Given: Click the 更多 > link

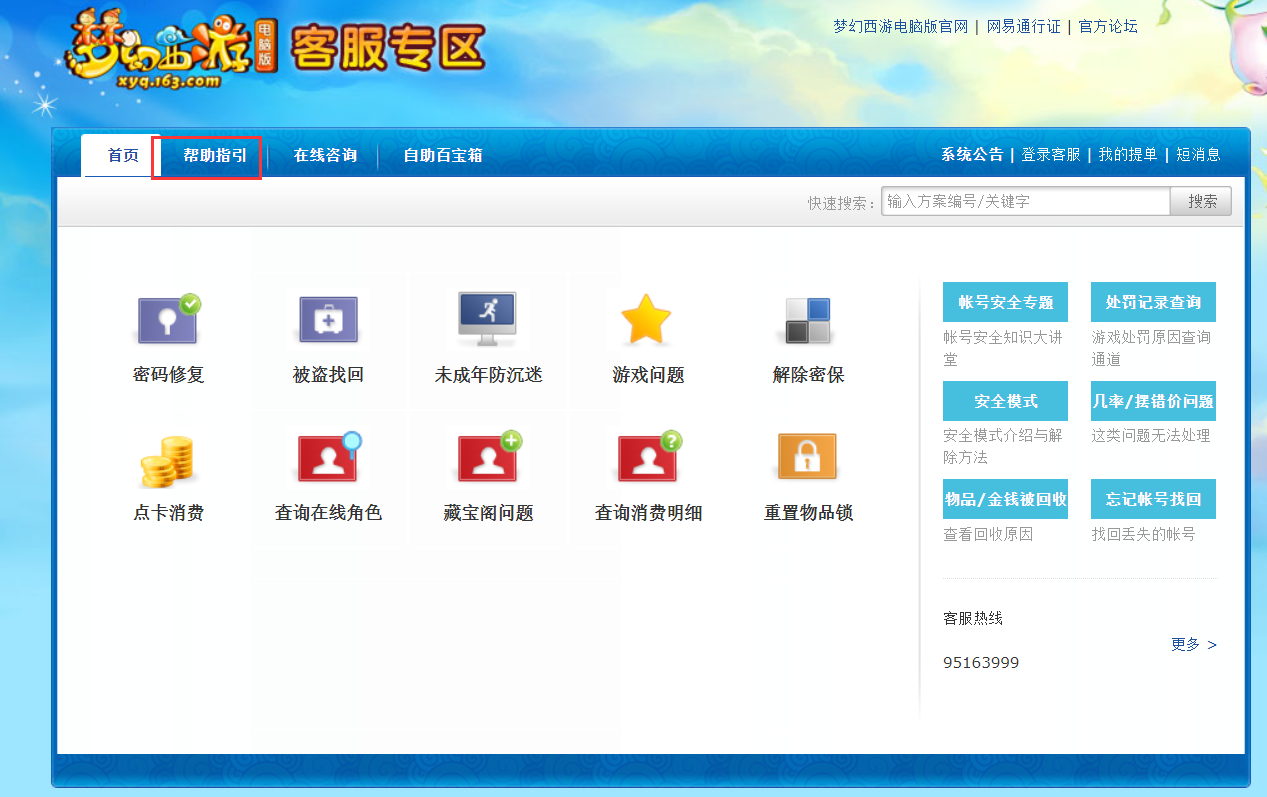Looking at the screenshot, I should tap(1194, 644).
